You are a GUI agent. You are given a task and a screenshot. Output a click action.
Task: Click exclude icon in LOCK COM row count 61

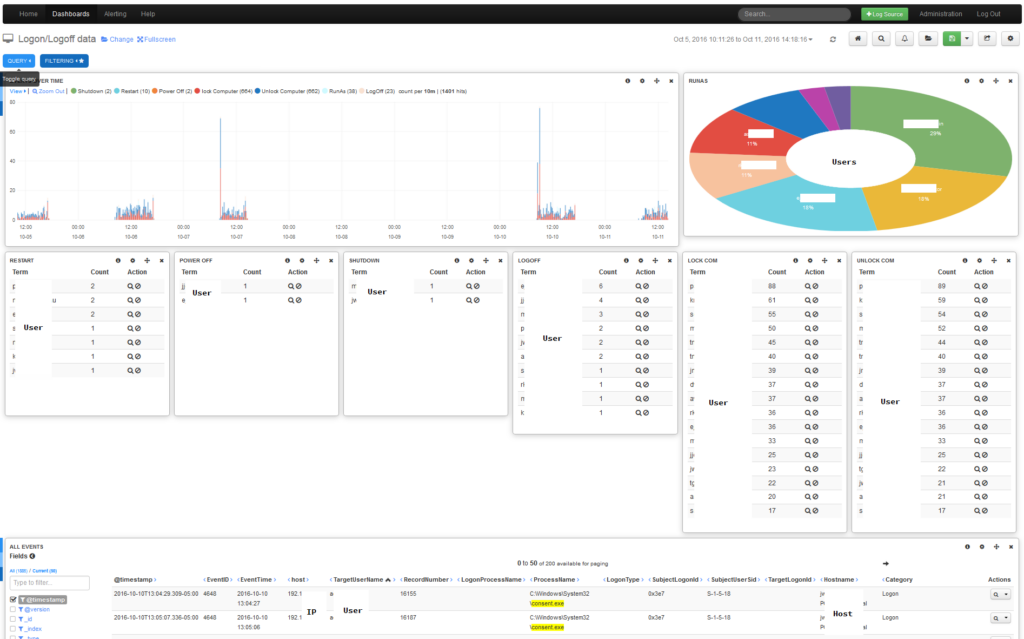click(815, 301)
